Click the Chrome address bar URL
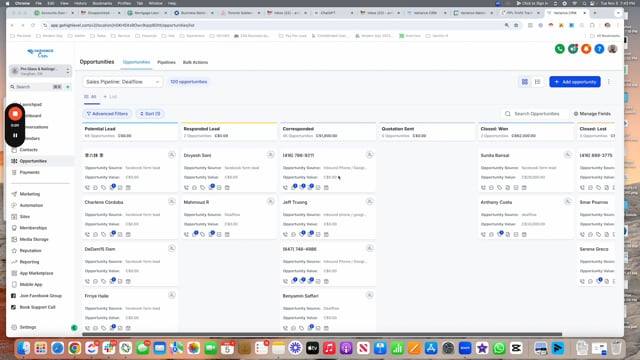The height and width of the screenshot is (360, 640). click(122, 25)
